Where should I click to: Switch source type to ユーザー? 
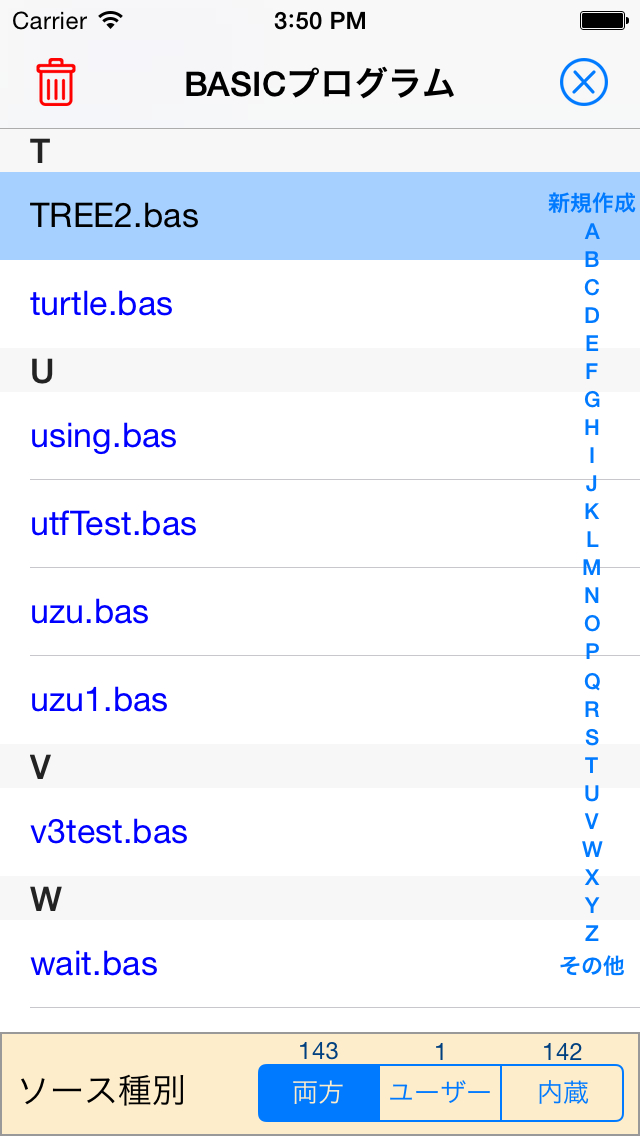pyautogui.click(x=440, y=1093)
